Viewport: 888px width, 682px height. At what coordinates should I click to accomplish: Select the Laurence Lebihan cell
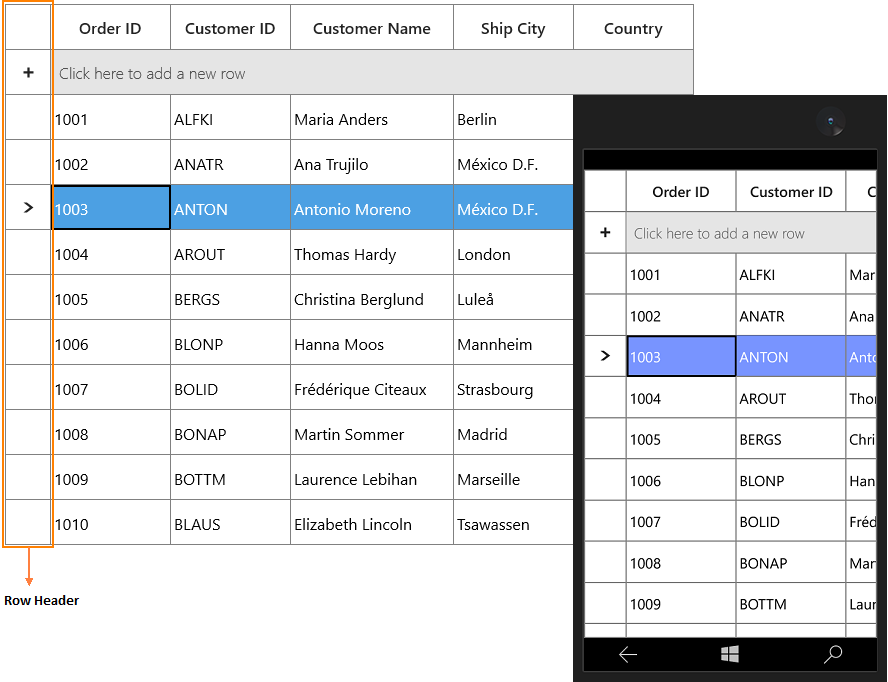tap(372, 477)
